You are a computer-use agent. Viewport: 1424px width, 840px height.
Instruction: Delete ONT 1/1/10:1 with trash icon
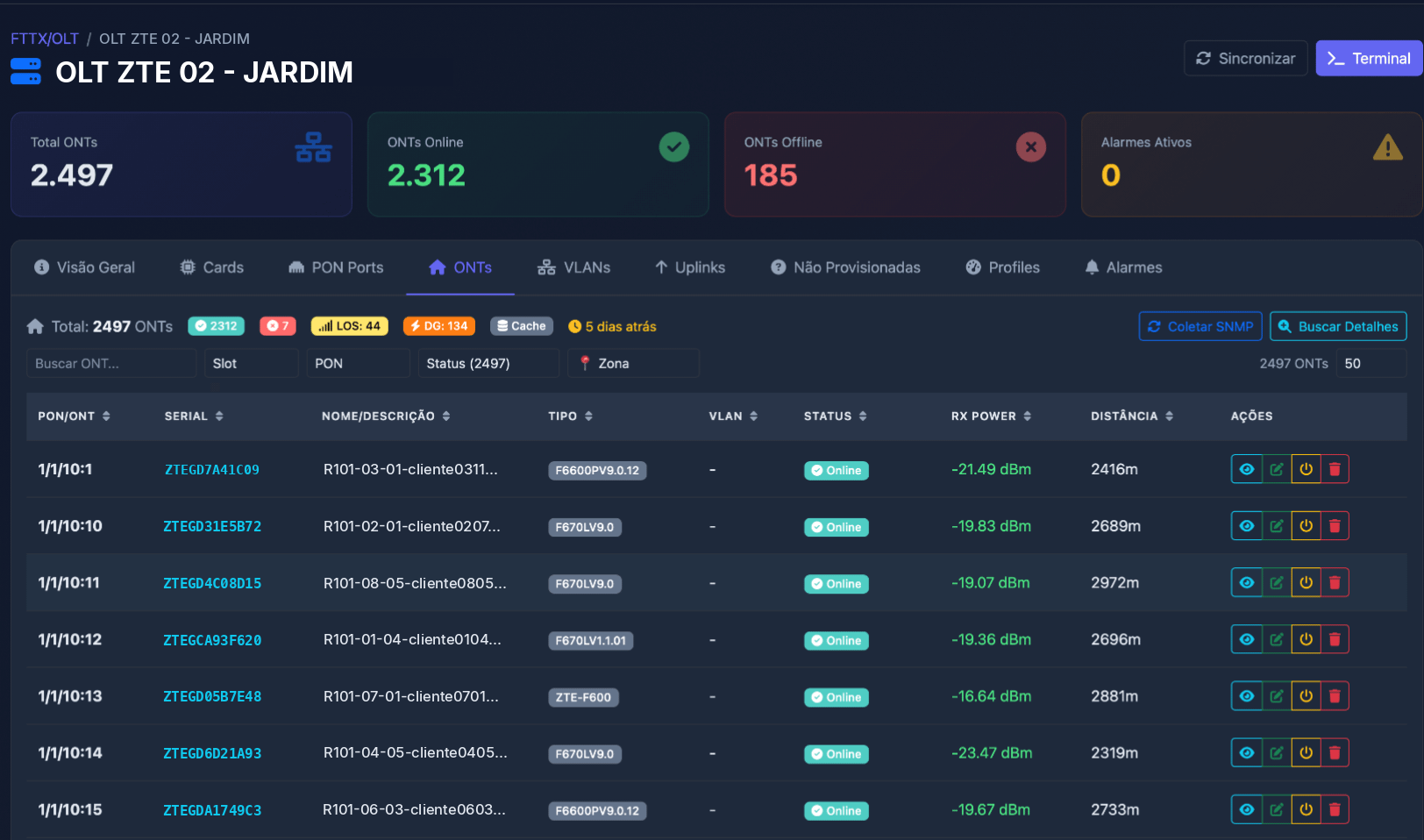coord(1335,469)
